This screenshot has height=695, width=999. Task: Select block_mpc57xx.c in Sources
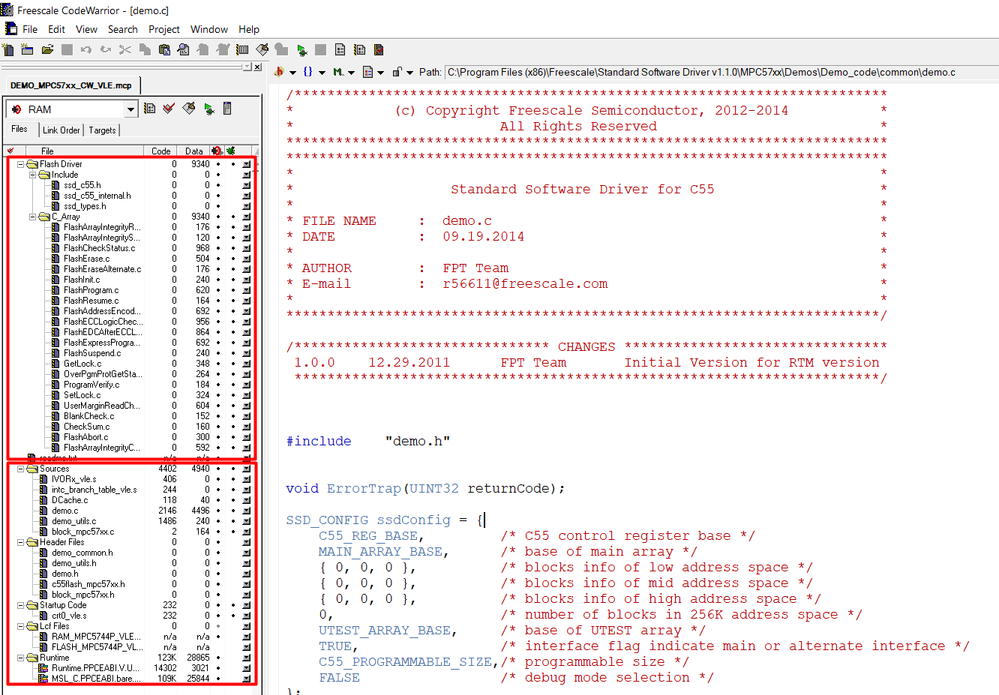(83, 531)
